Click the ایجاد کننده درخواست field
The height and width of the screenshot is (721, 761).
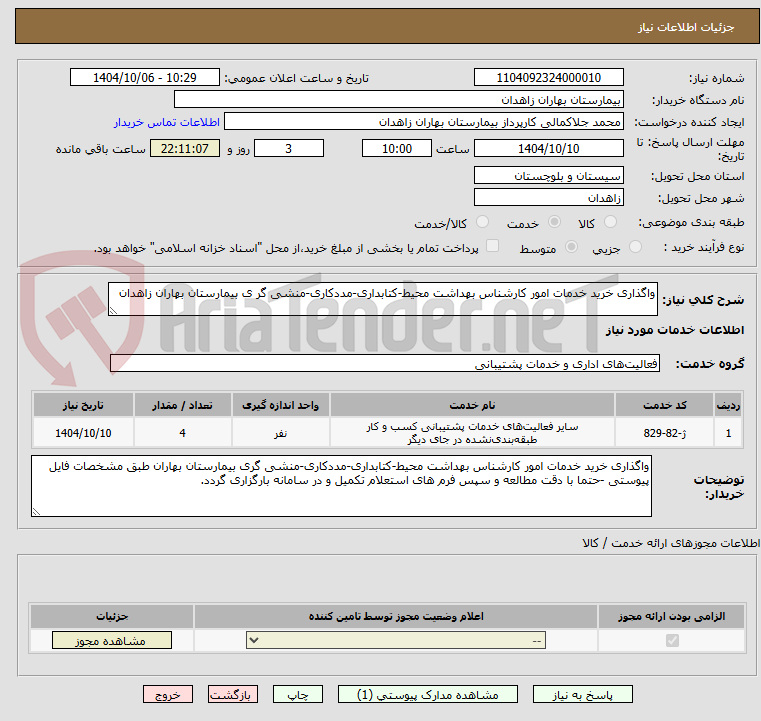(x=424, y=122)
